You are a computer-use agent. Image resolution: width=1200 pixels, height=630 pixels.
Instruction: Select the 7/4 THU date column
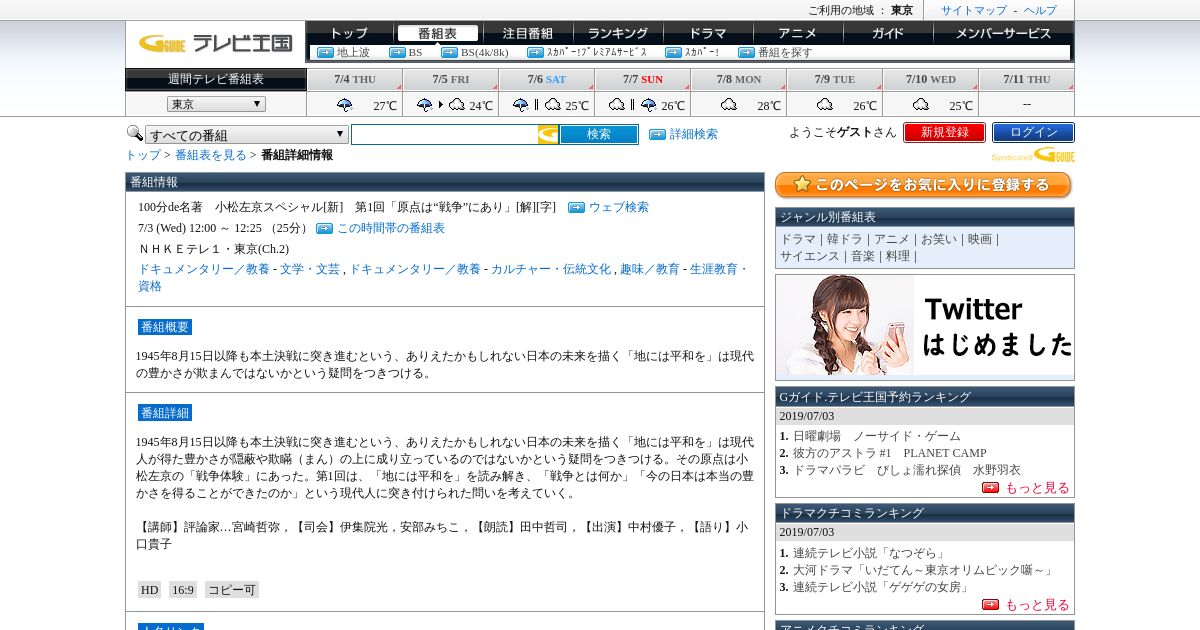(x=355, y=79)
